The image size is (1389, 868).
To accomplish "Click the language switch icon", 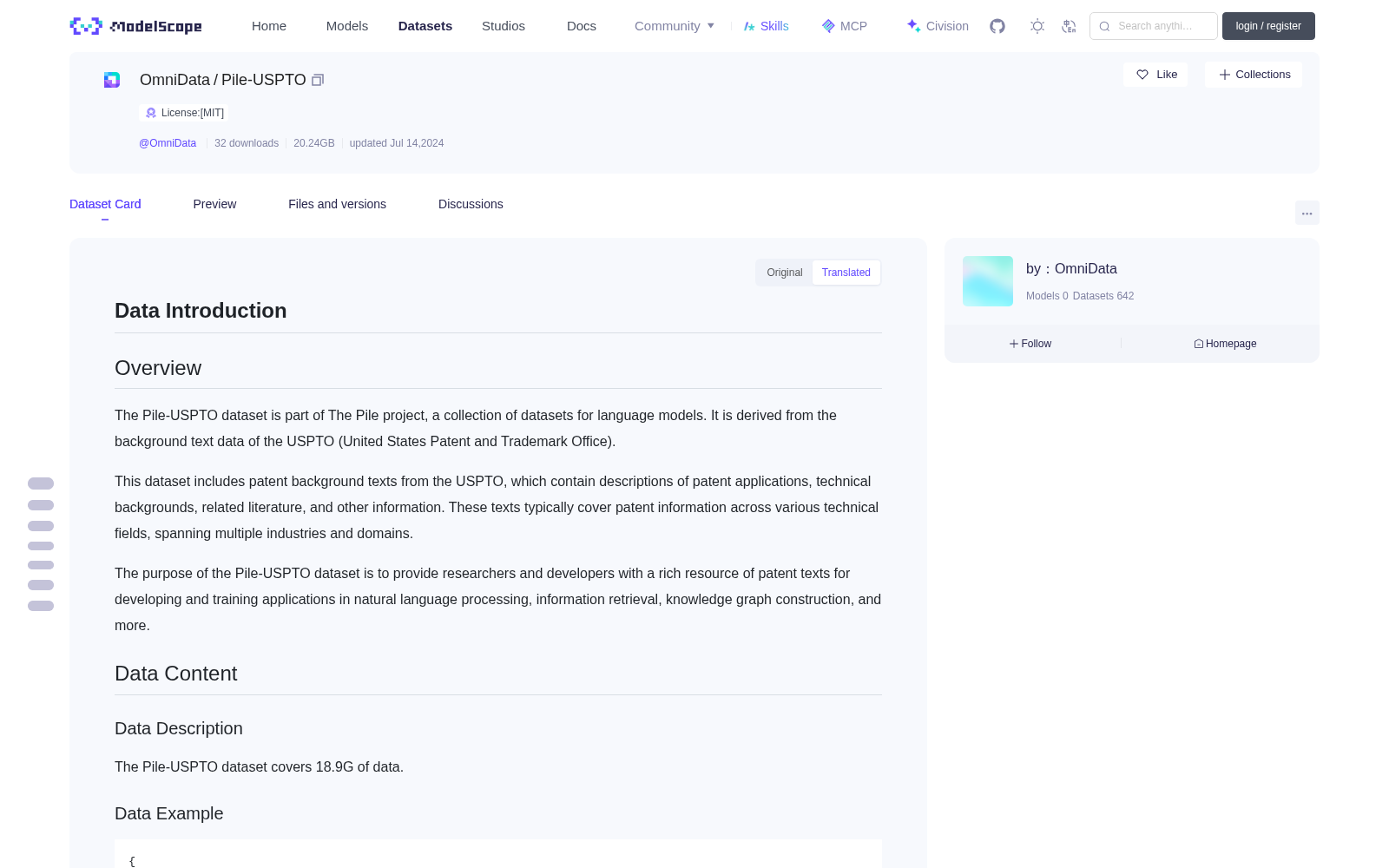I will tap(1069, 26).
